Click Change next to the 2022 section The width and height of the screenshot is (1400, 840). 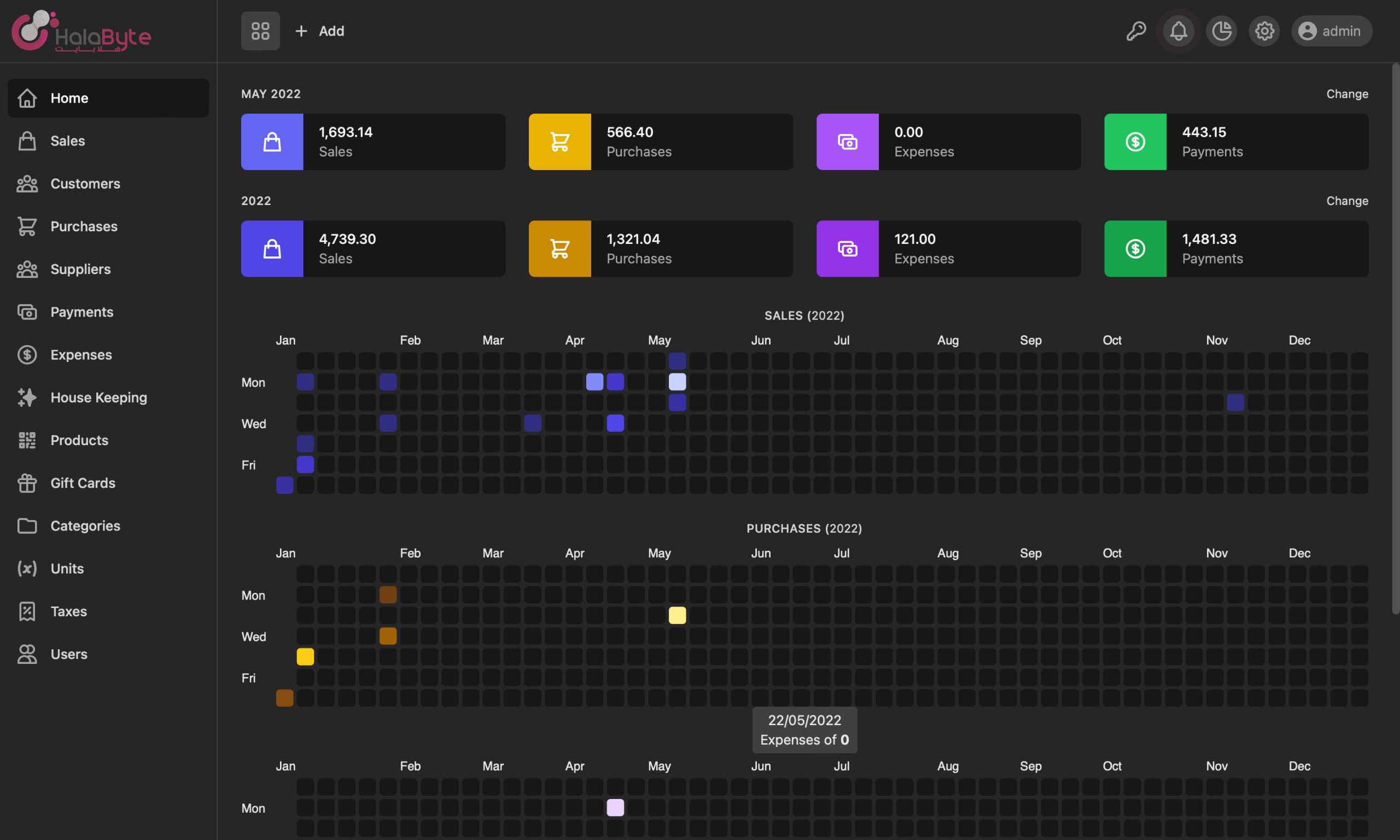(1347, 200)
